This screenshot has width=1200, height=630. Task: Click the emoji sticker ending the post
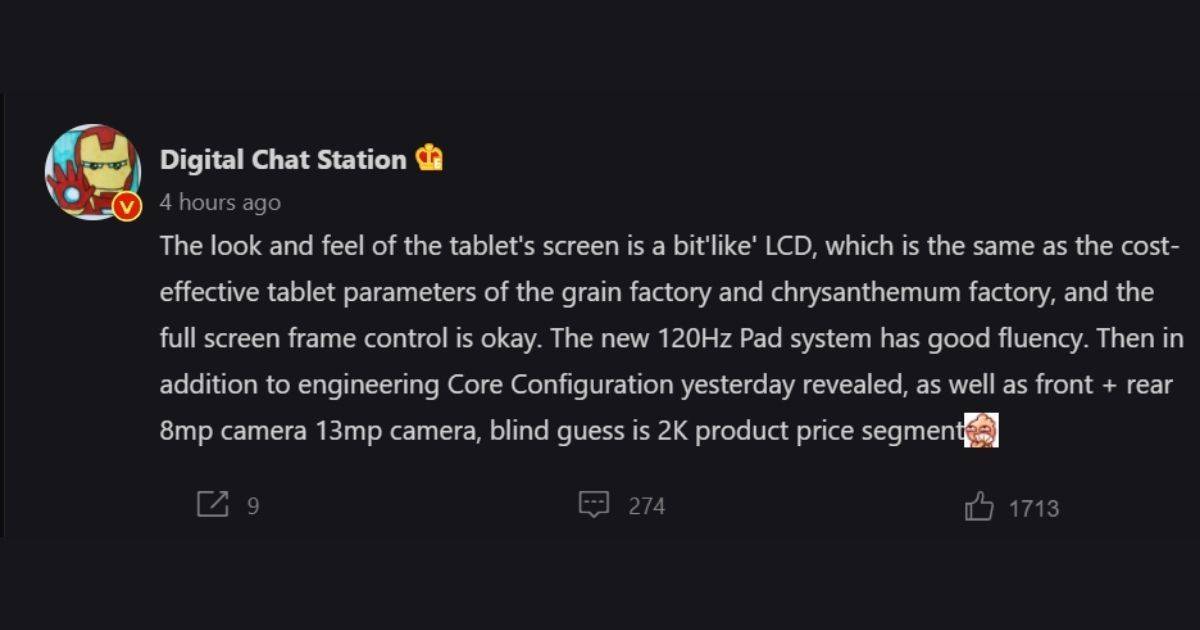pos(981,432)
